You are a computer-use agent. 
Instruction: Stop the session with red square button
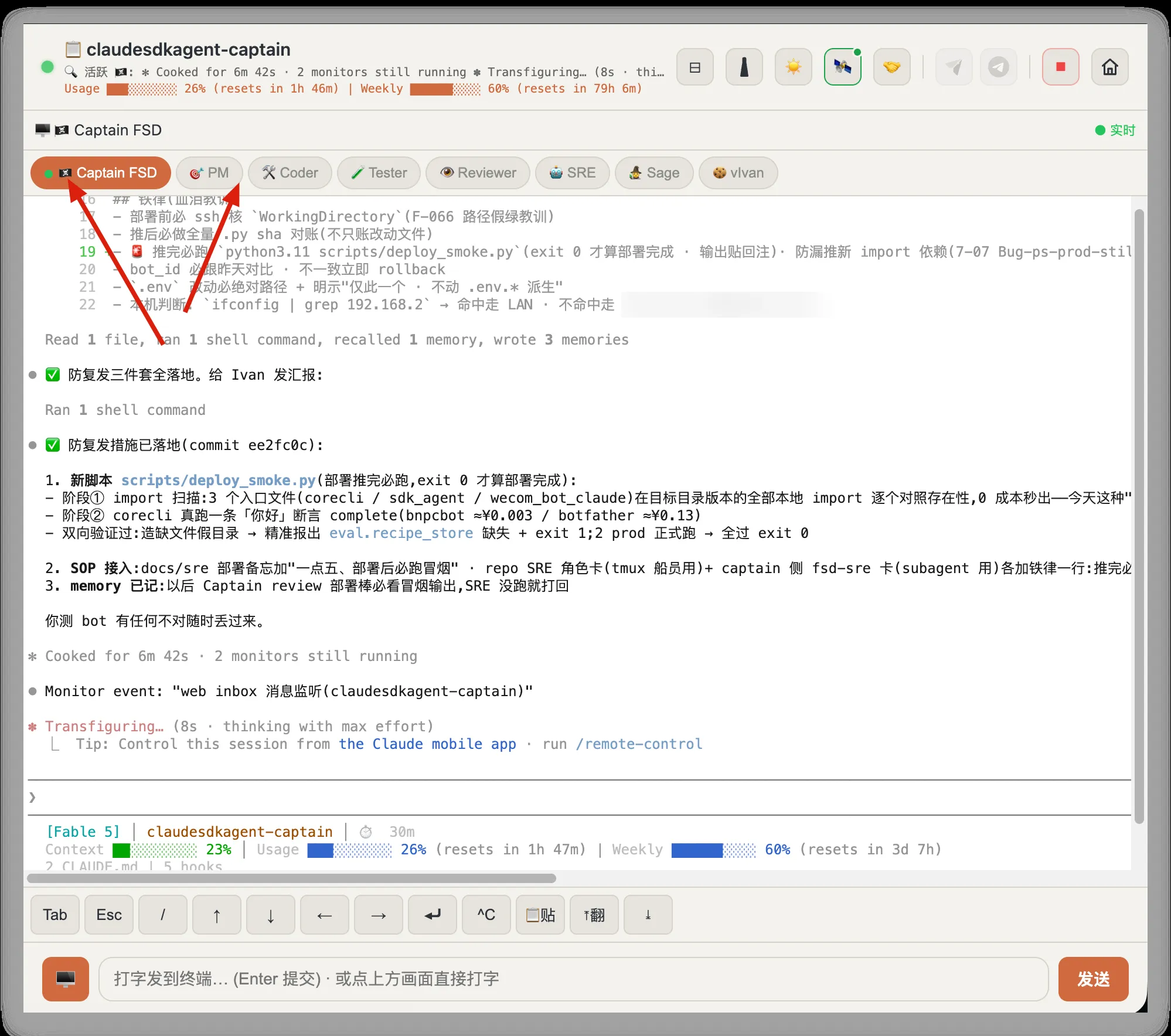[x=1060, y=67]
